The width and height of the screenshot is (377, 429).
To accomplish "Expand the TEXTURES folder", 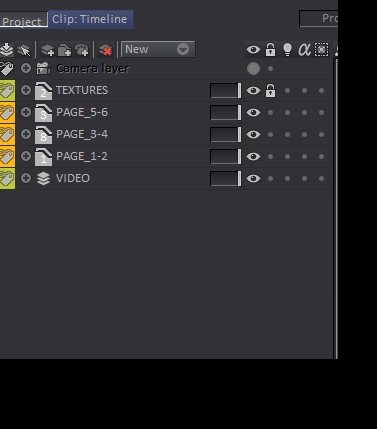I will point(26,90).
